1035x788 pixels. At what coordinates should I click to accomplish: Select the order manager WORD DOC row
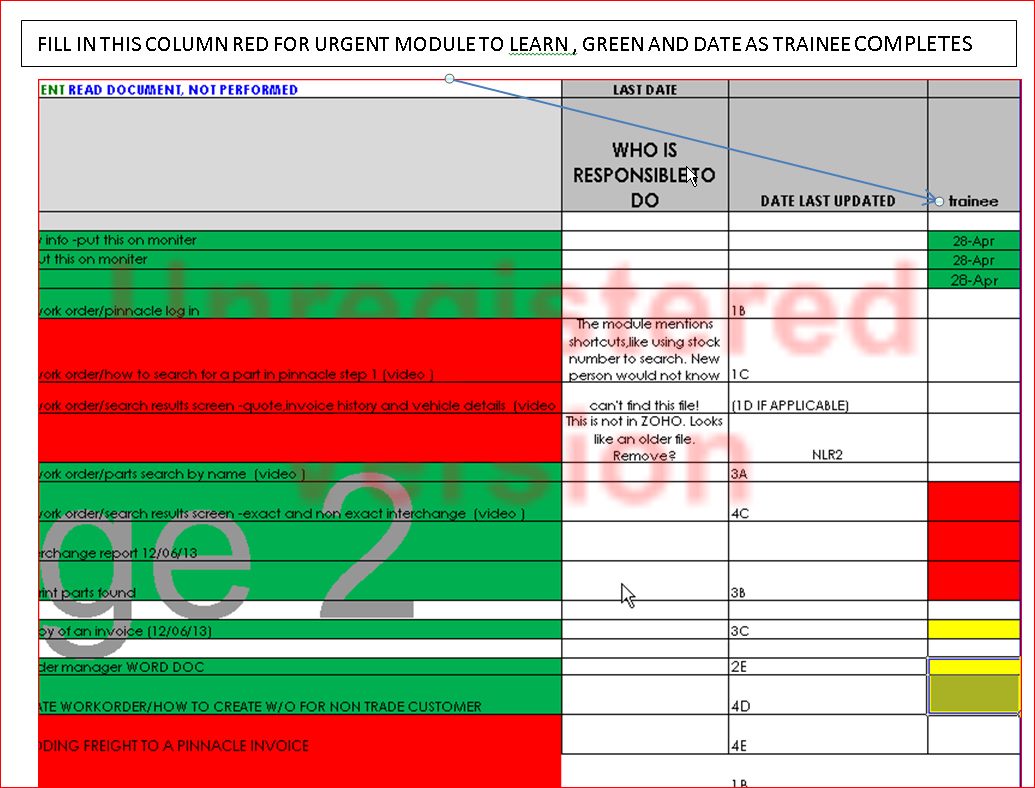click(x=300, y=667)
